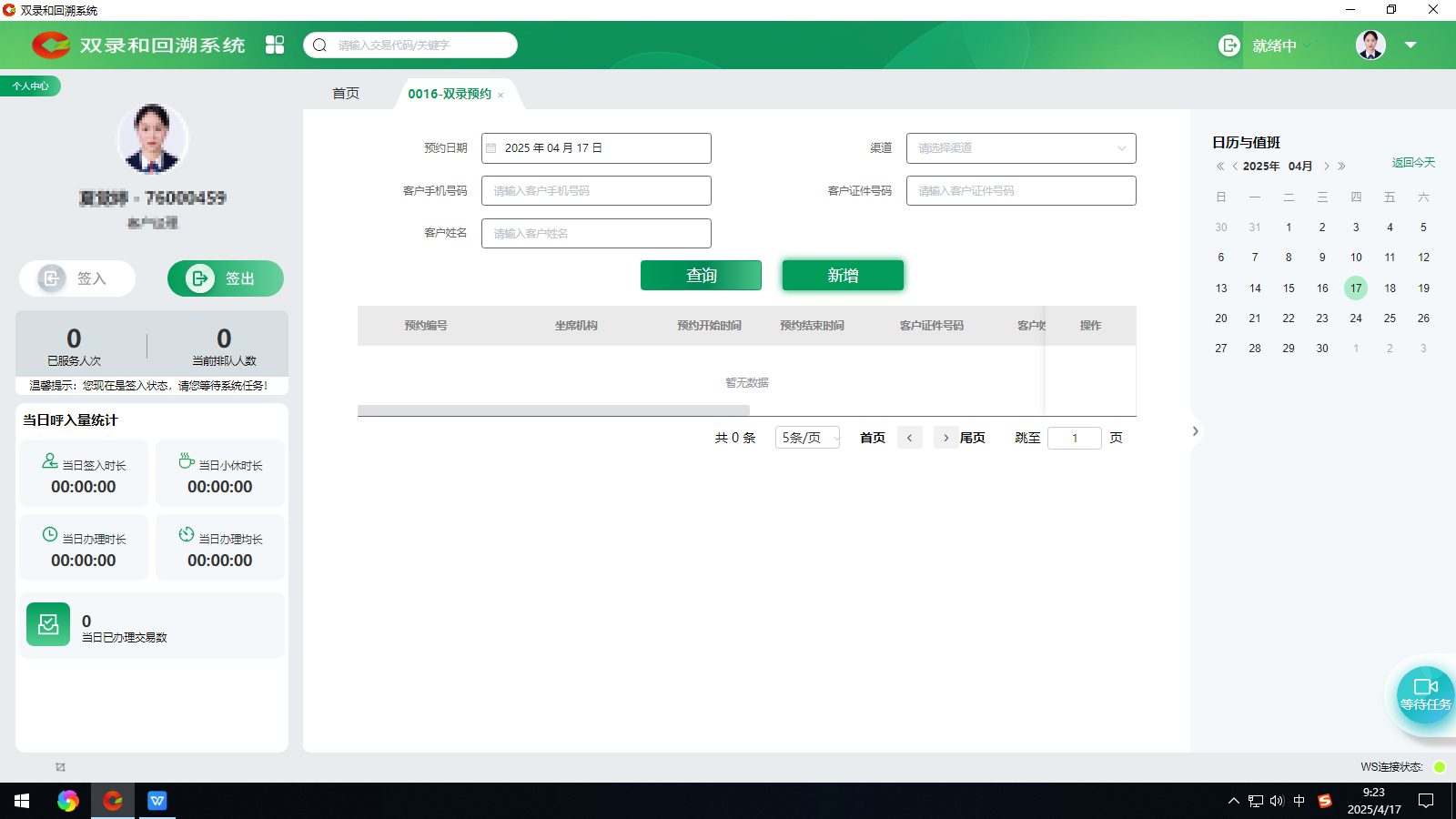
Task: Toggle the 就绪中 ready status
Action: tap(1273, 45)
